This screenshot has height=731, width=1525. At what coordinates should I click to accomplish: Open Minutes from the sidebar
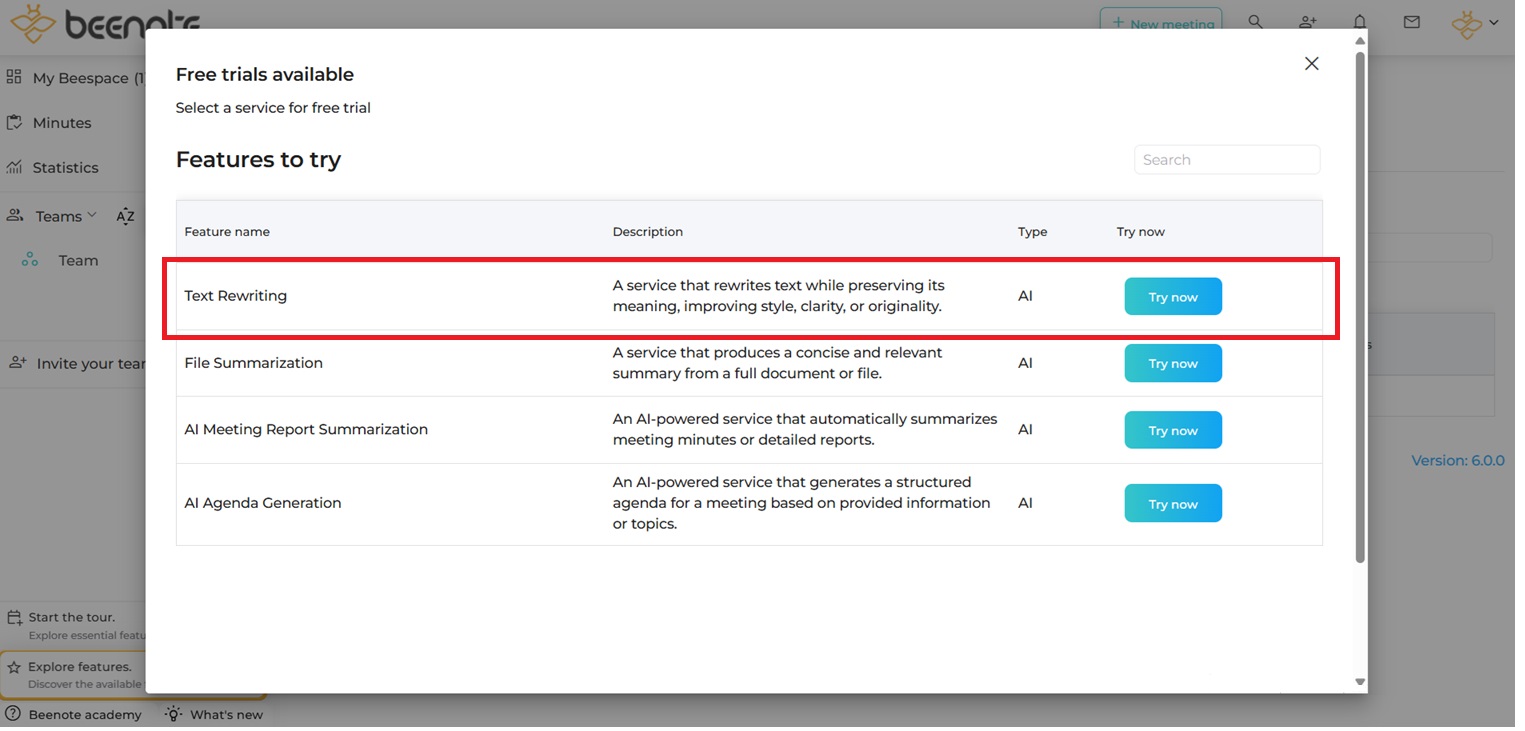(x=61, y=123)
